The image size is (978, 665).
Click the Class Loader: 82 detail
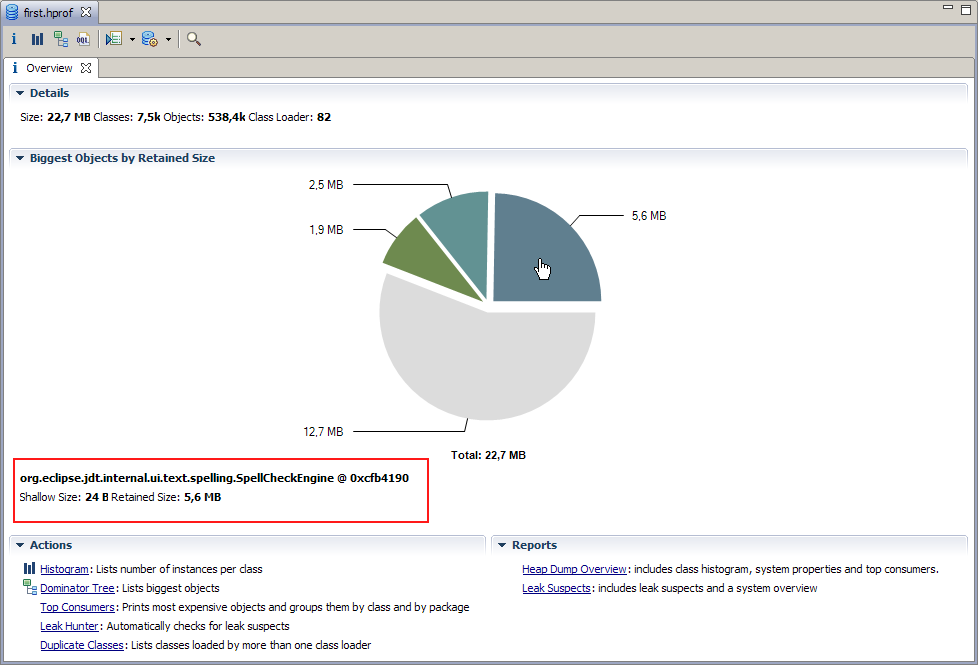click(x=289, y=117)
